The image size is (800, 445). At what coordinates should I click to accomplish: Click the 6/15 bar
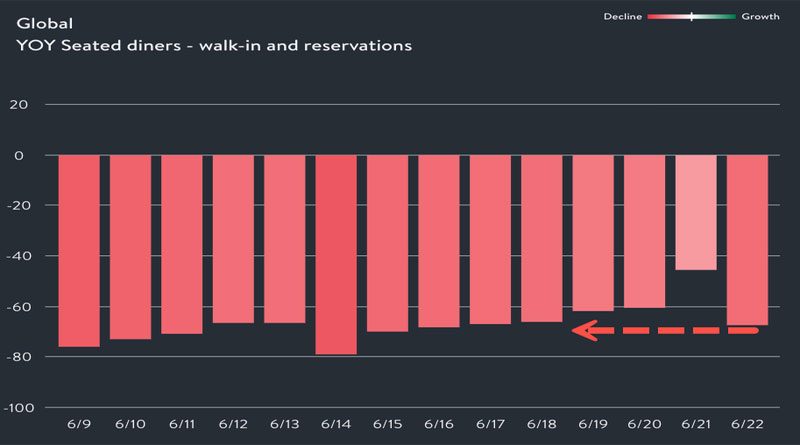pyautogui.click(x=387, y=243)
